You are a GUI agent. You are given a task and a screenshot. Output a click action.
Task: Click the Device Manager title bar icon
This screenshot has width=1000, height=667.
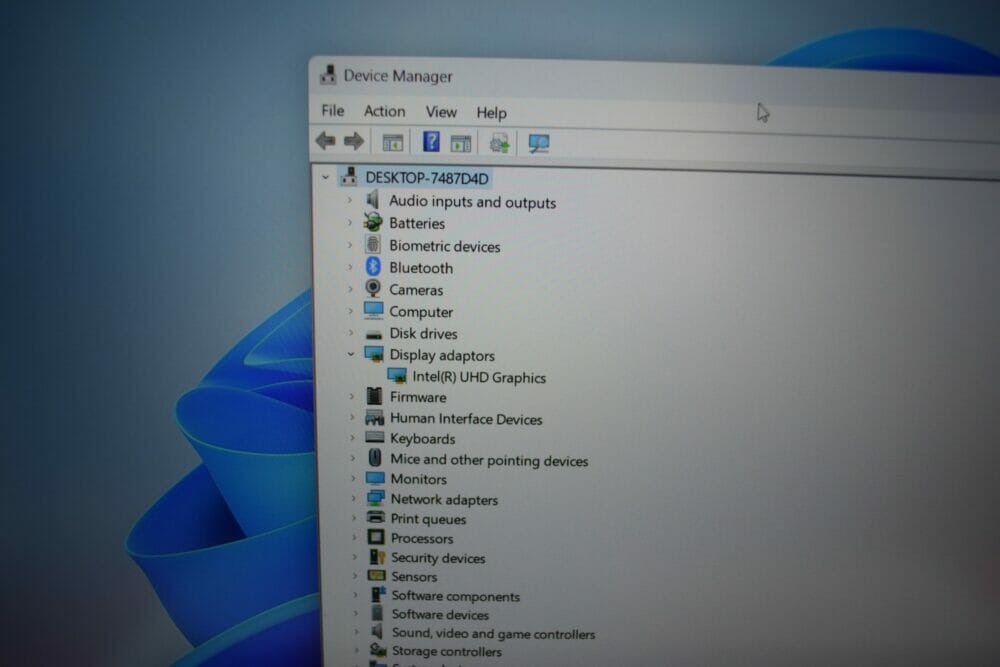tap(328, 75)
